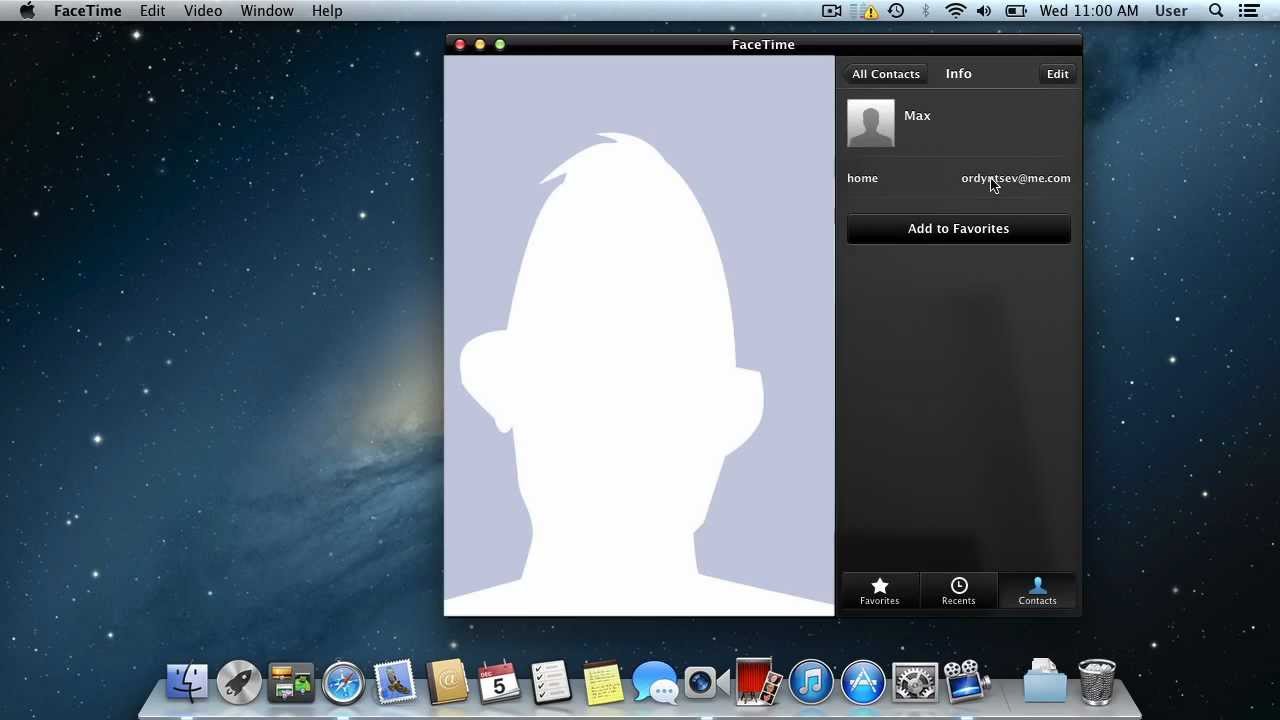Click the battery status icon
The width and height of the screenshot is (1280, 720).
point(1016,11)
